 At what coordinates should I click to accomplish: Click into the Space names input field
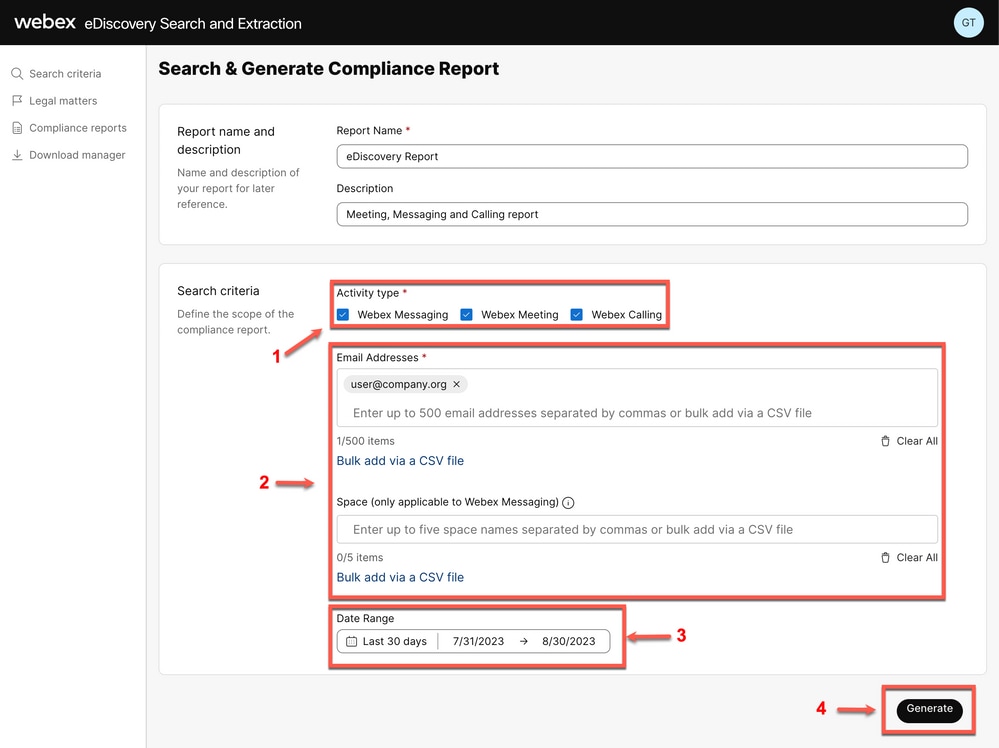(637, 529)
